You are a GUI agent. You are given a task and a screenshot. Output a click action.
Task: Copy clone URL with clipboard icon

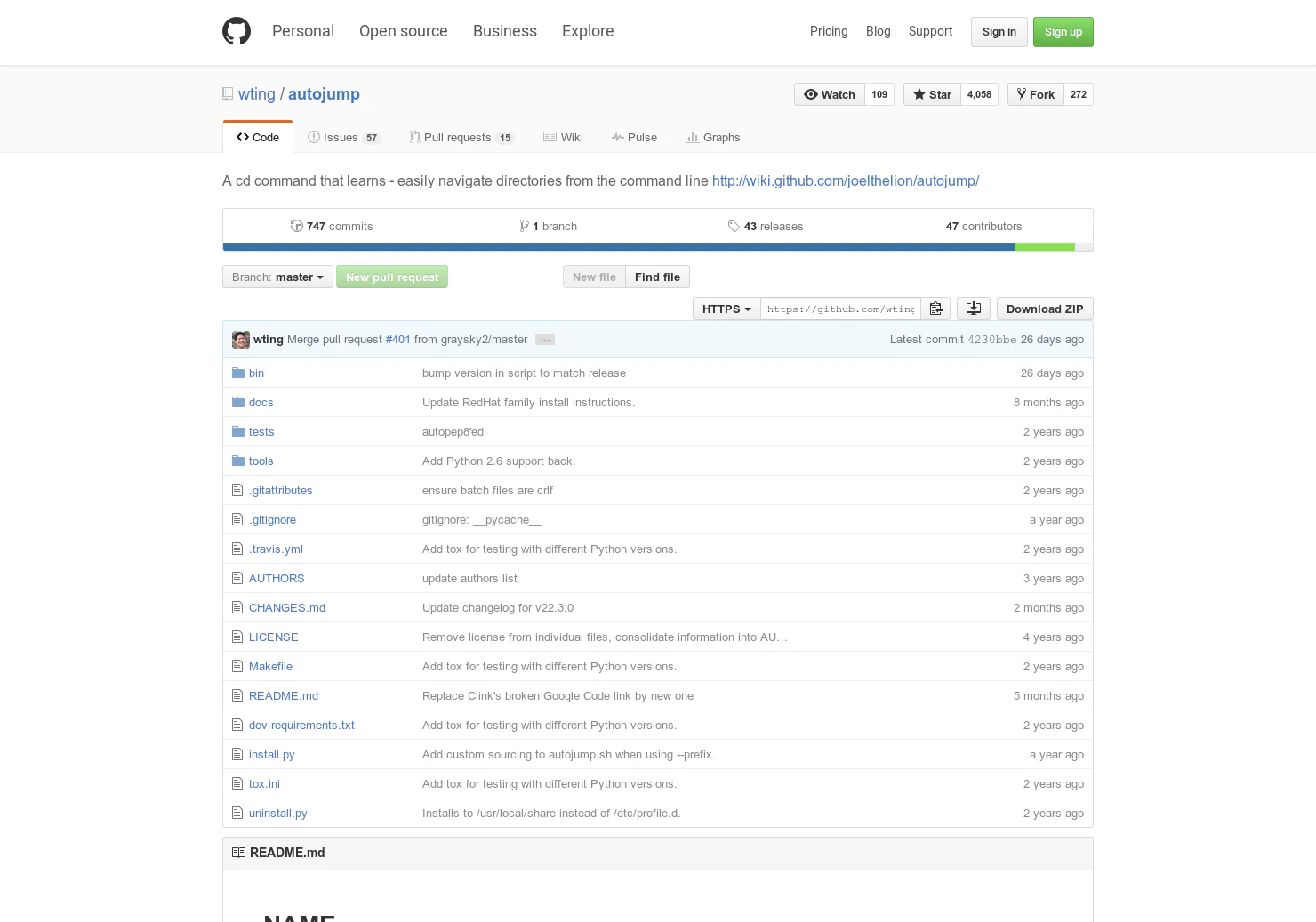tap(935, 309)
